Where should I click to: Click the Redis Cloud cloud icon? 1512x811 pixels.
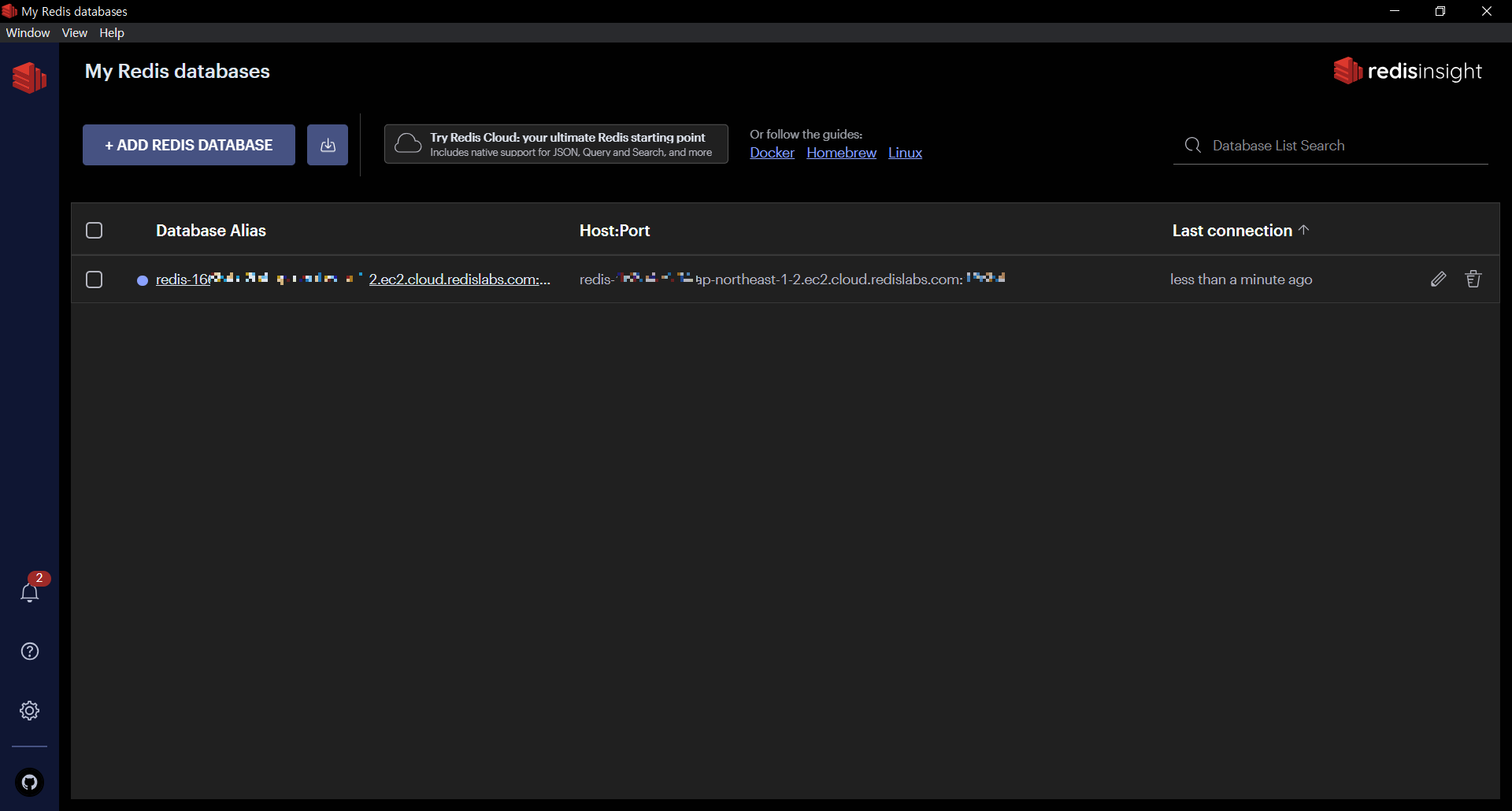tap(408, 143)
